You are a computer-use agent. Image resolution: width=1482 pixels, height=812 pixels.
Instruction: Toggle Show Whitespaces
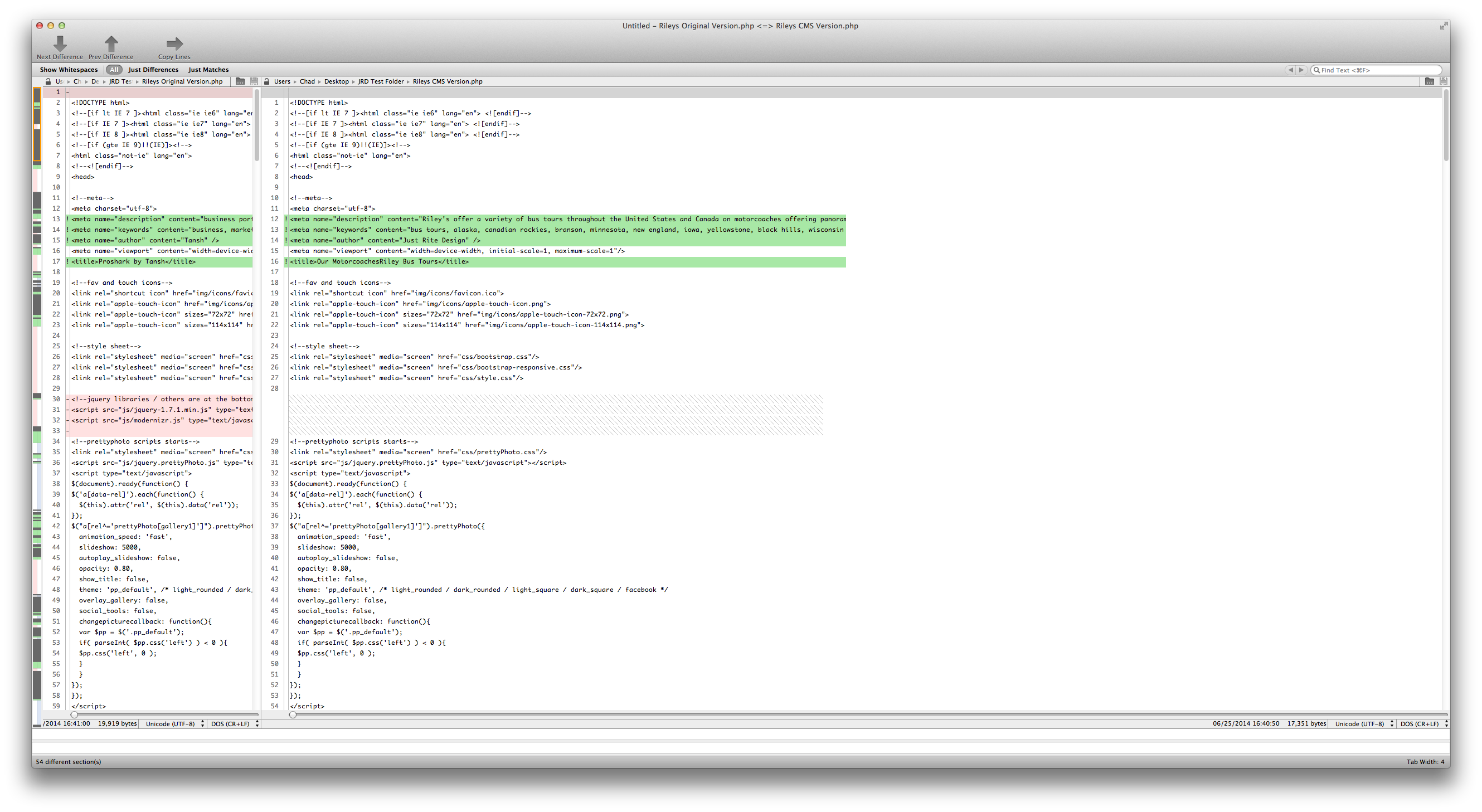pos(69,70)
